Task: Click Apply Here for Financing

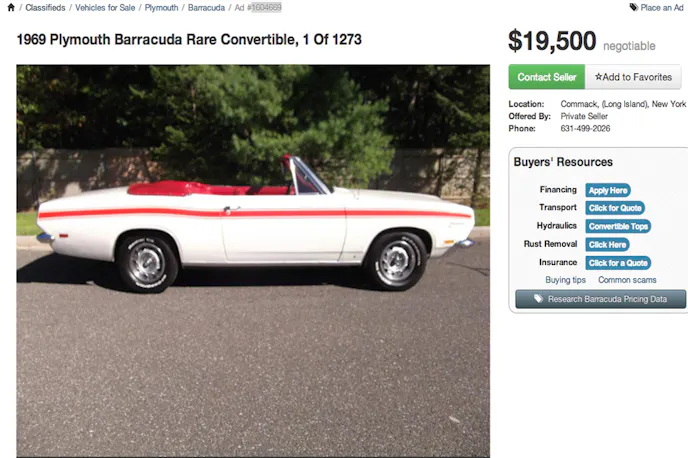Action: click(x=607, y=190)
